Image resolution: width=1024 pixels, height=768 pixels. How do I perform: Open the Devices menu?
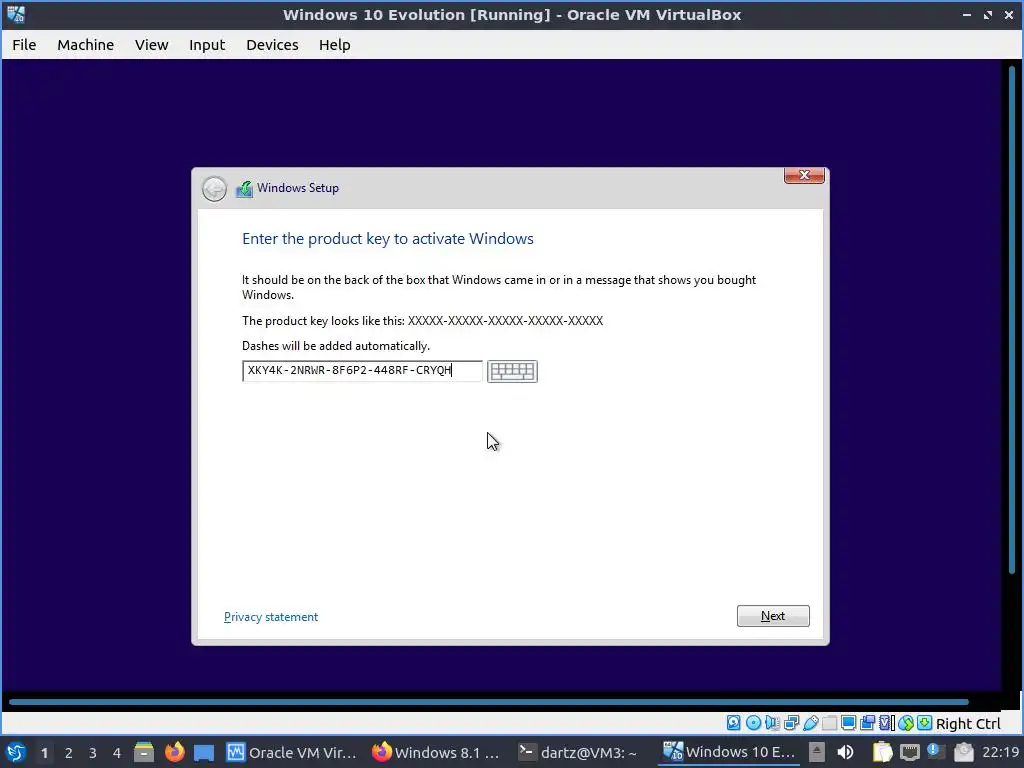(272, 44)
